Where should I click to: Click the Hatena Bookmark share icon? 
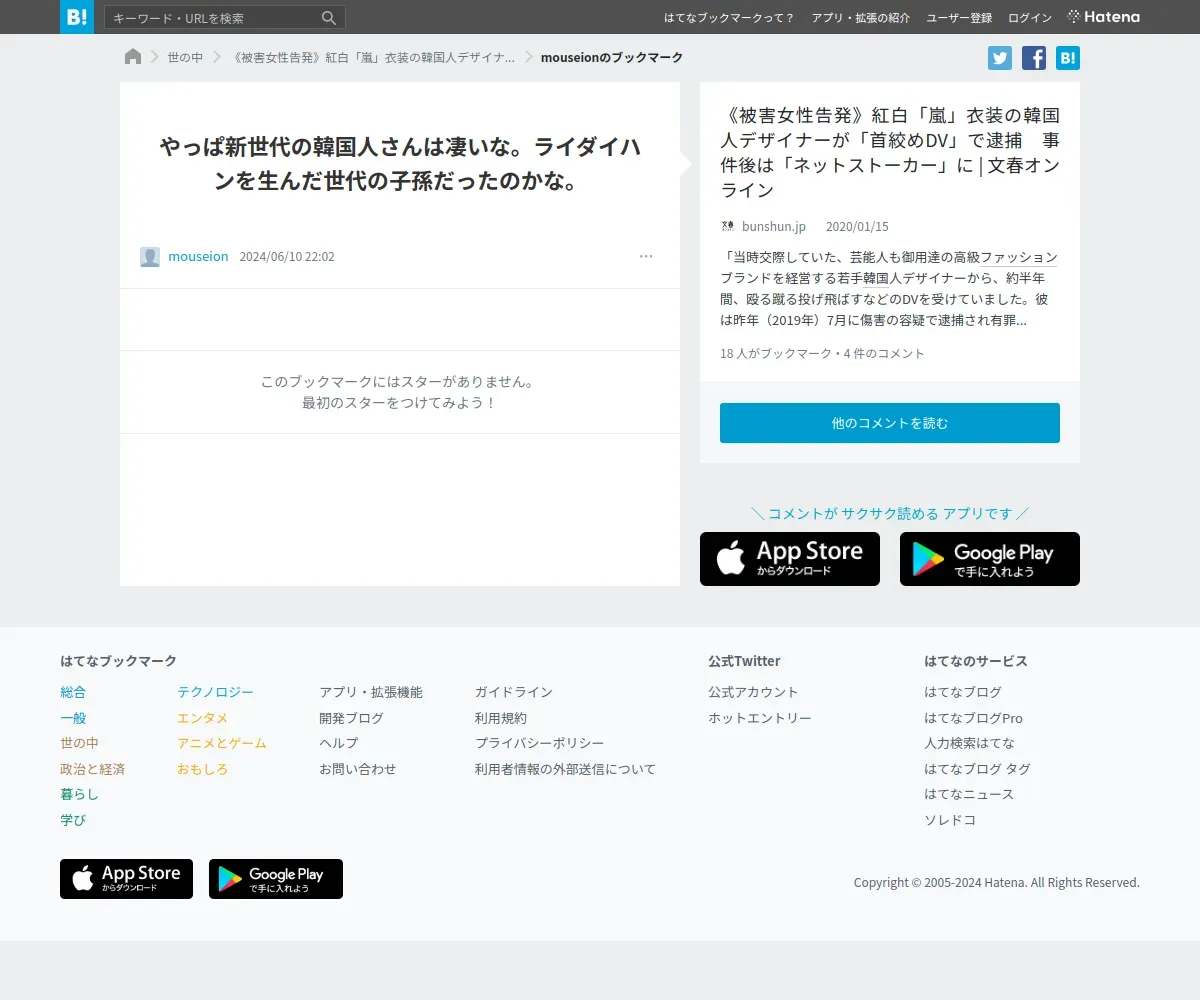pos(1068,58)
